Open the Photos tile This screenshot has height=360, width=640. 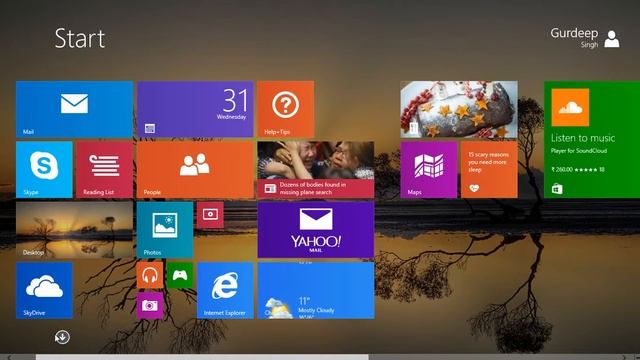pyautogui.click(x=165, y=230)
